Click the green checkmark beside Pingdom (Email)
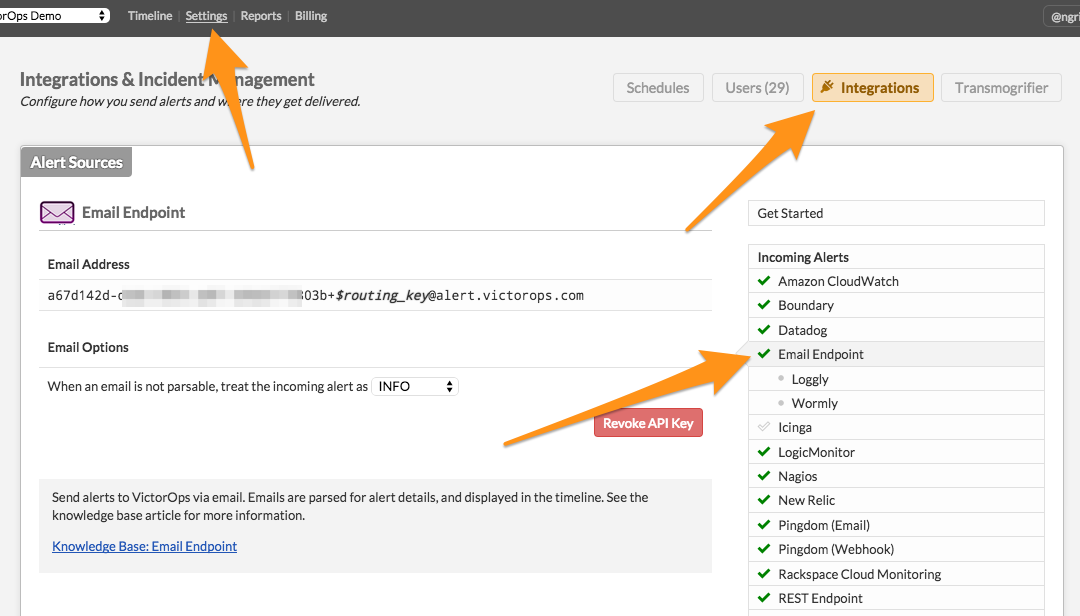Viewport: 1080px width, 616px height. click(x=764, y=524)
